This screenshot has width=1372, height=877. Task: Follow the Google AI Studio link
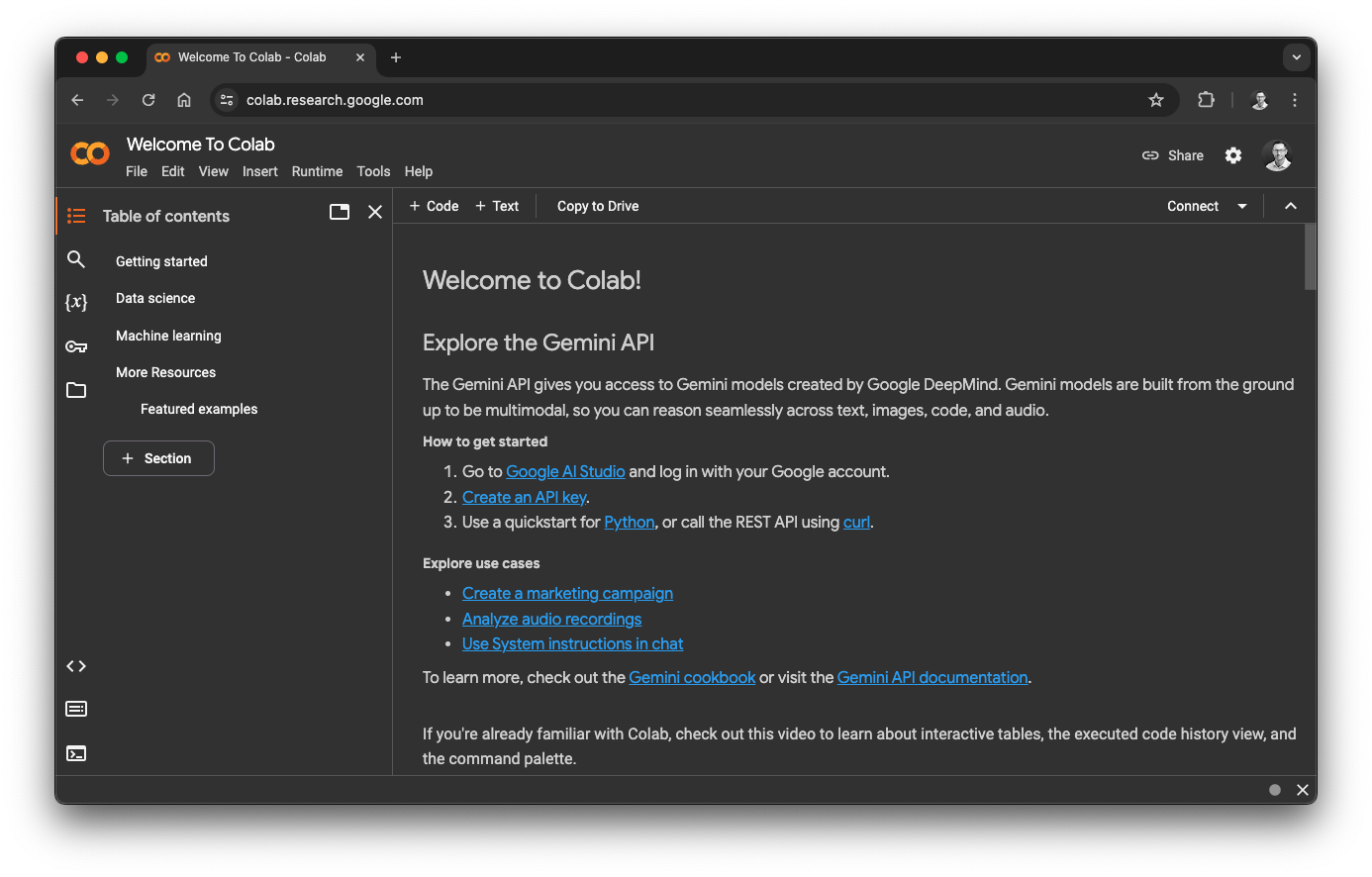565,471
